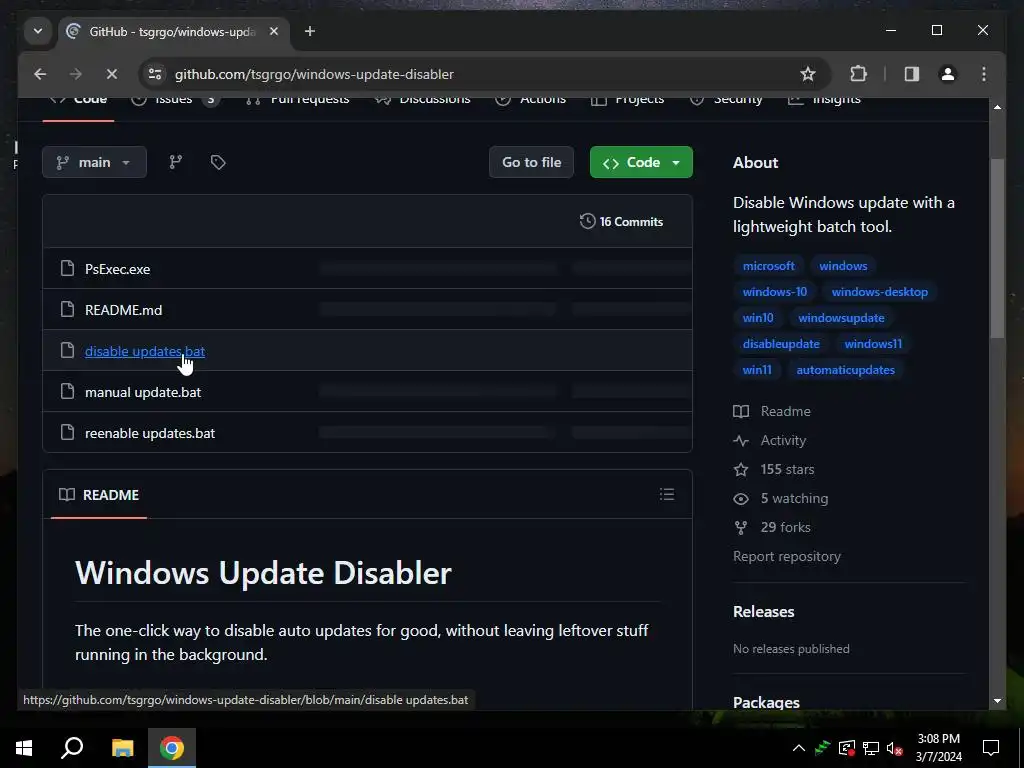Open the tags icon beside branches
Screen dimensions: 1024x768
218,162
